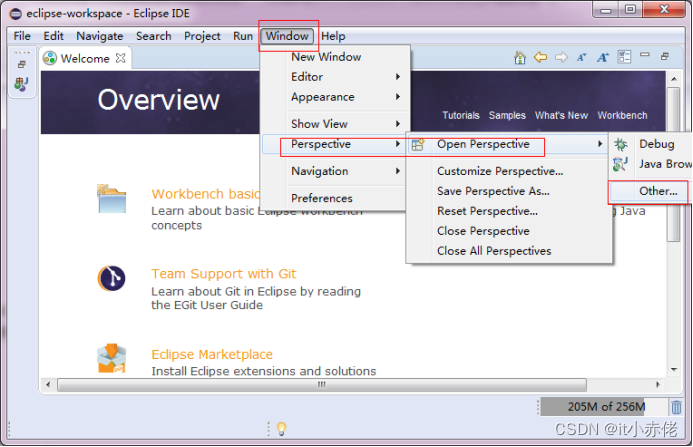The image size is (693, 447).
Task: Click the vertical scrollbar thumb
Action: coord(673,164)
